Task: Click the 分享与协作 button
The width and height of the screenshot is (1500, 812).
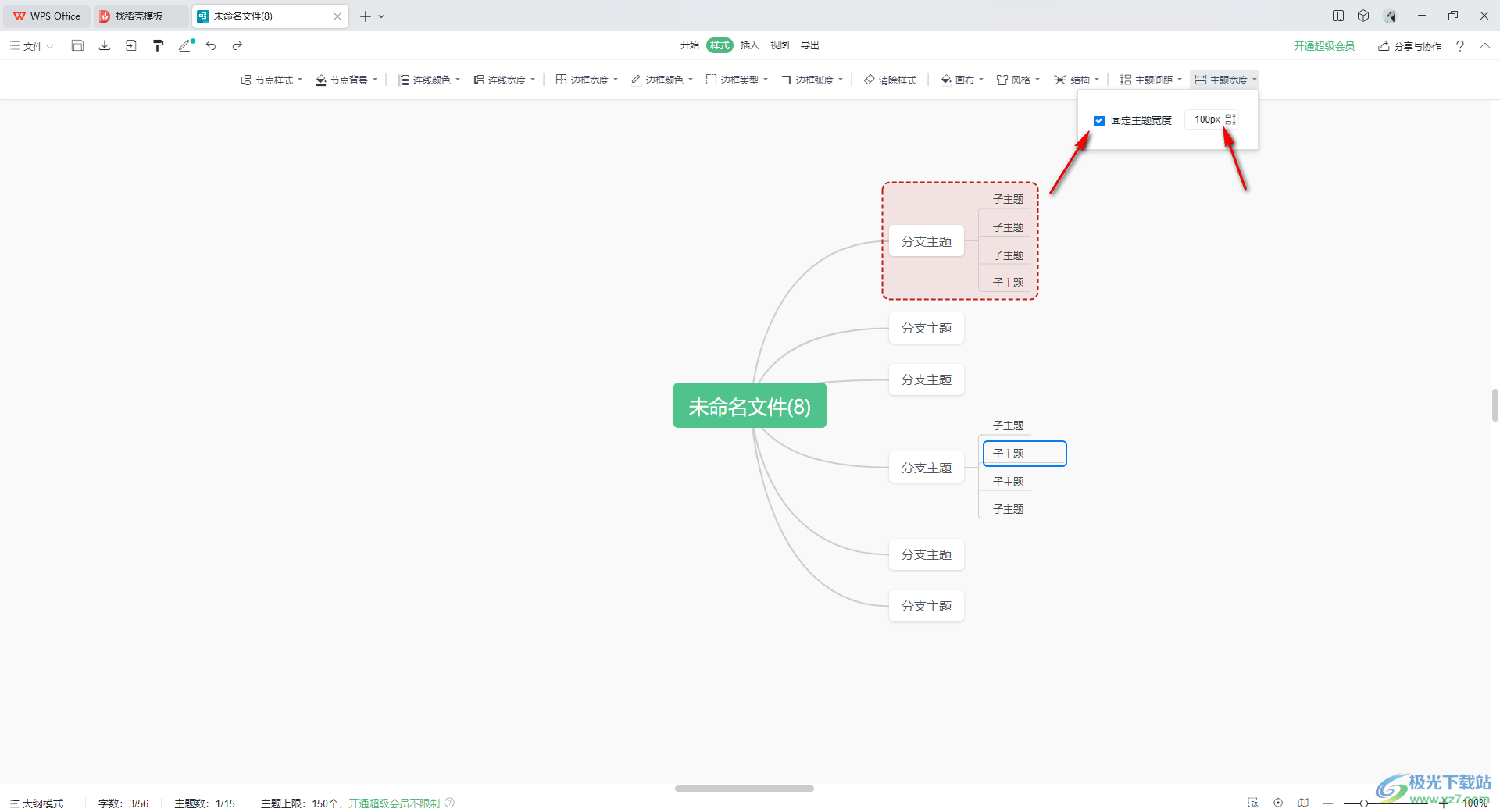Action: click(1410, 46)
